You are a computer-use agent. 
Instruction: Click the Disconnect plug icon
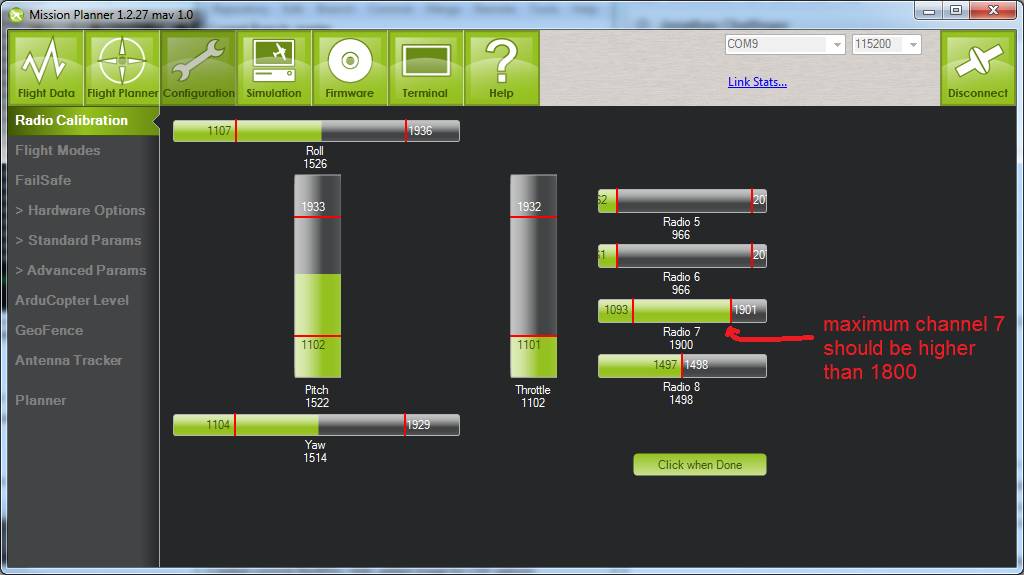977,68
